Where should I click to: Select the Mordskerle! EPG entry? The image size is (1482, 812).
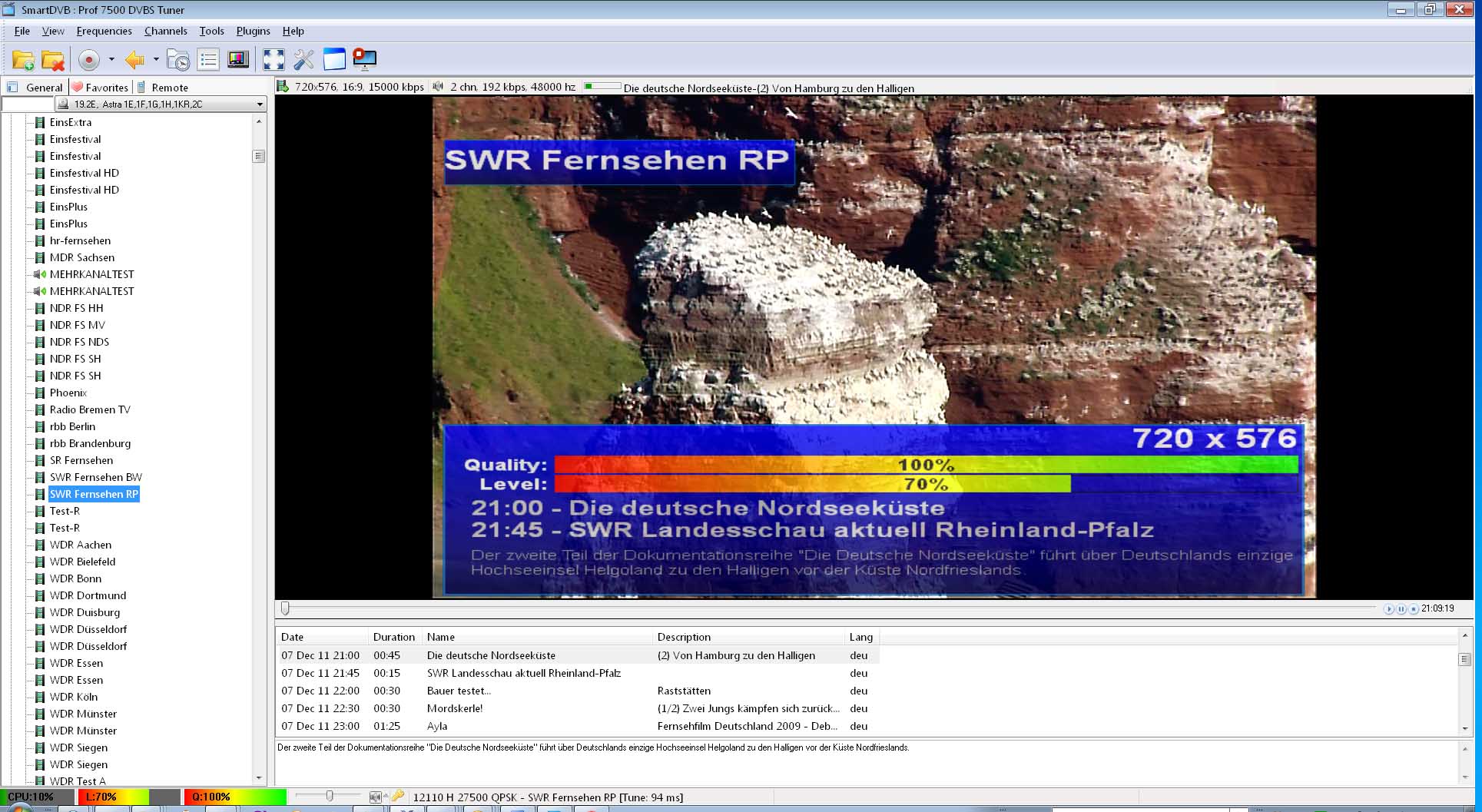[578, 708]
